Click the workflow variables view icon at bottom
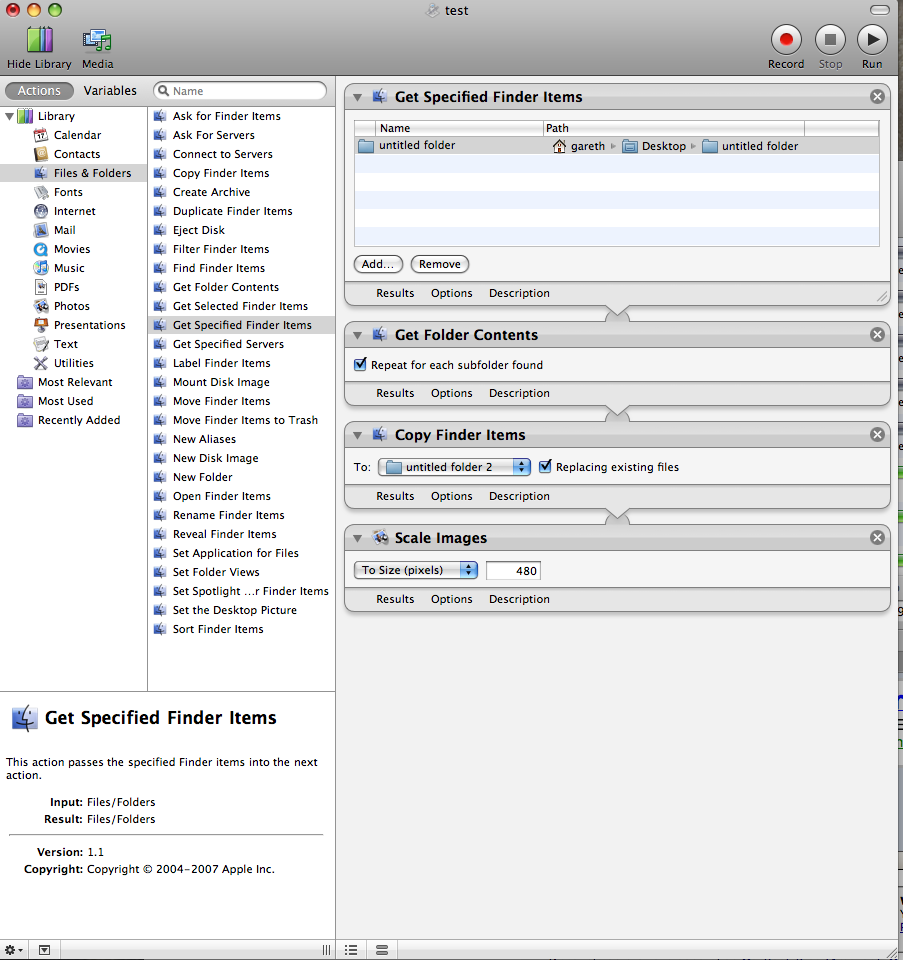Image resolution: width=903 pixels, height=960 pixels. (382, 950)
